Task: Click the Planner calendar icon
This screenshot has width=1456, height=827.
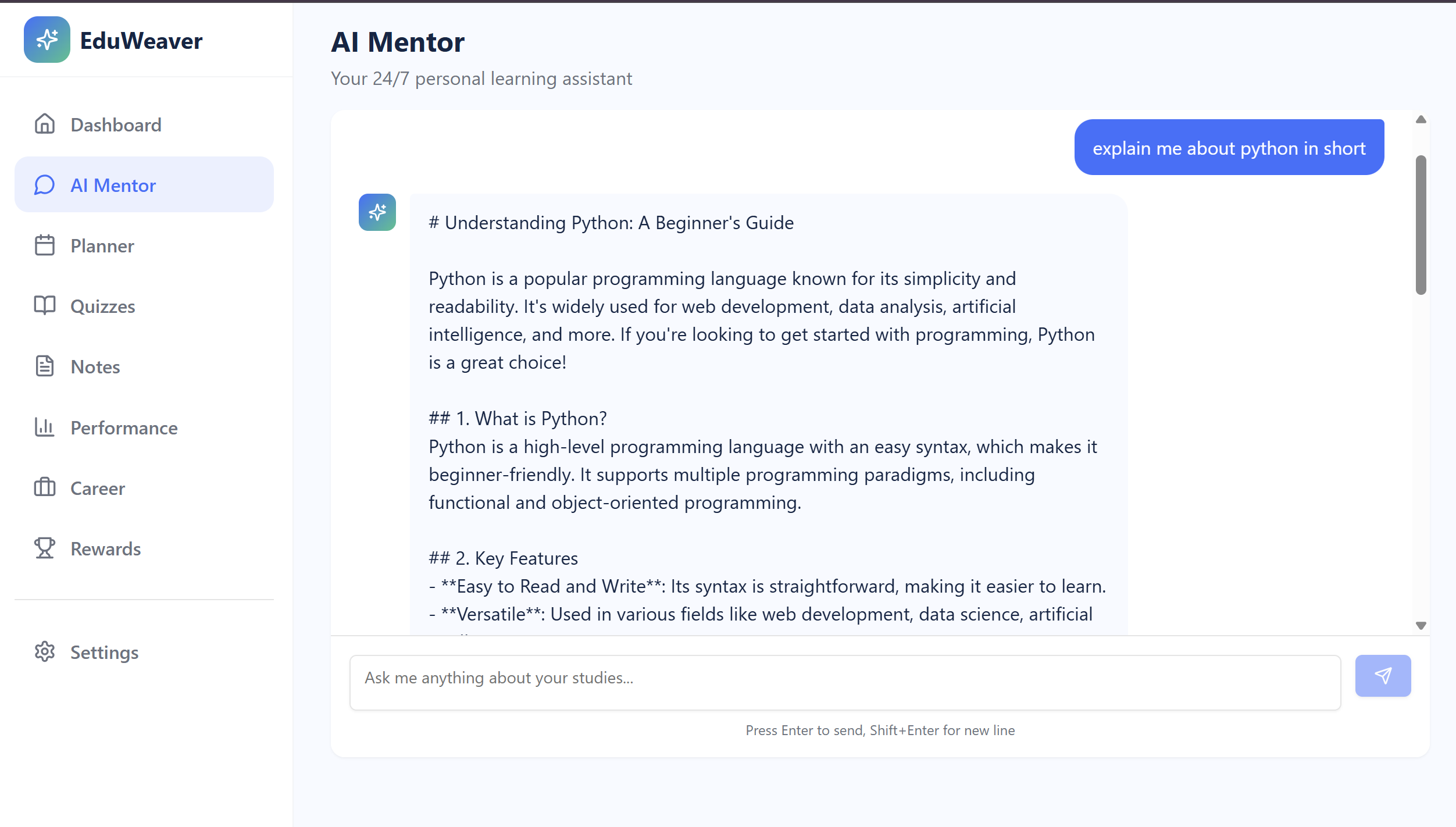Action: tap(45, 245)
